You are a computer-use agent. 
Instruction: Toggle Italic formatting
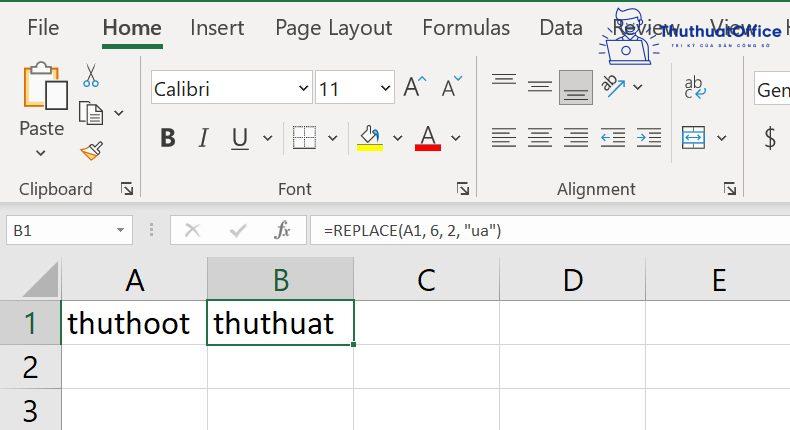click(x=203, y=138)
